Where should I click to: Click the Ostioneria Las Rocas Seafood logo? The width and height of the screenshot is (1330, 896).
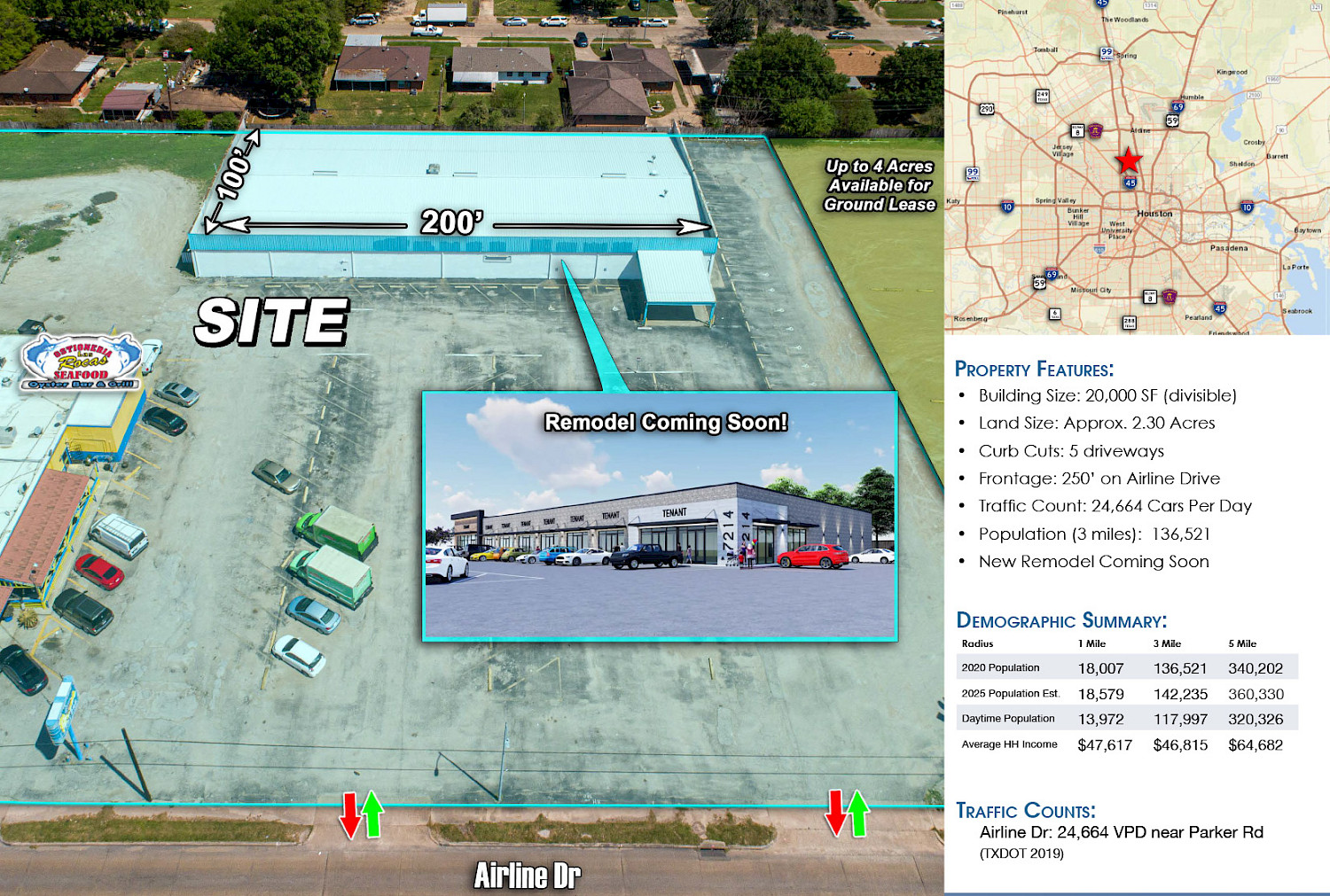click(x=81, y=362)
